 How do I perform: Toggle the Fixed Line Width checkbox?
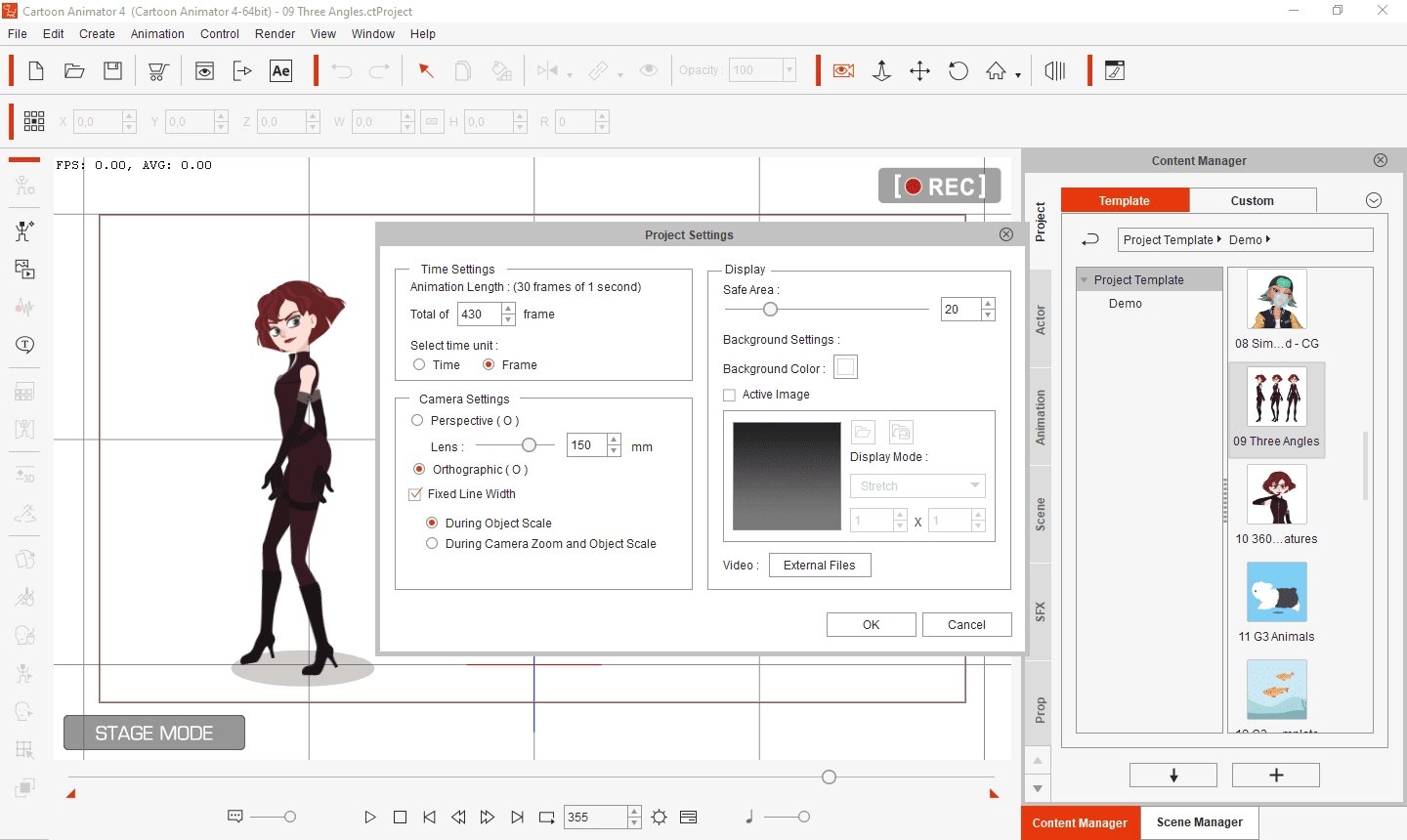coord(415,494)
